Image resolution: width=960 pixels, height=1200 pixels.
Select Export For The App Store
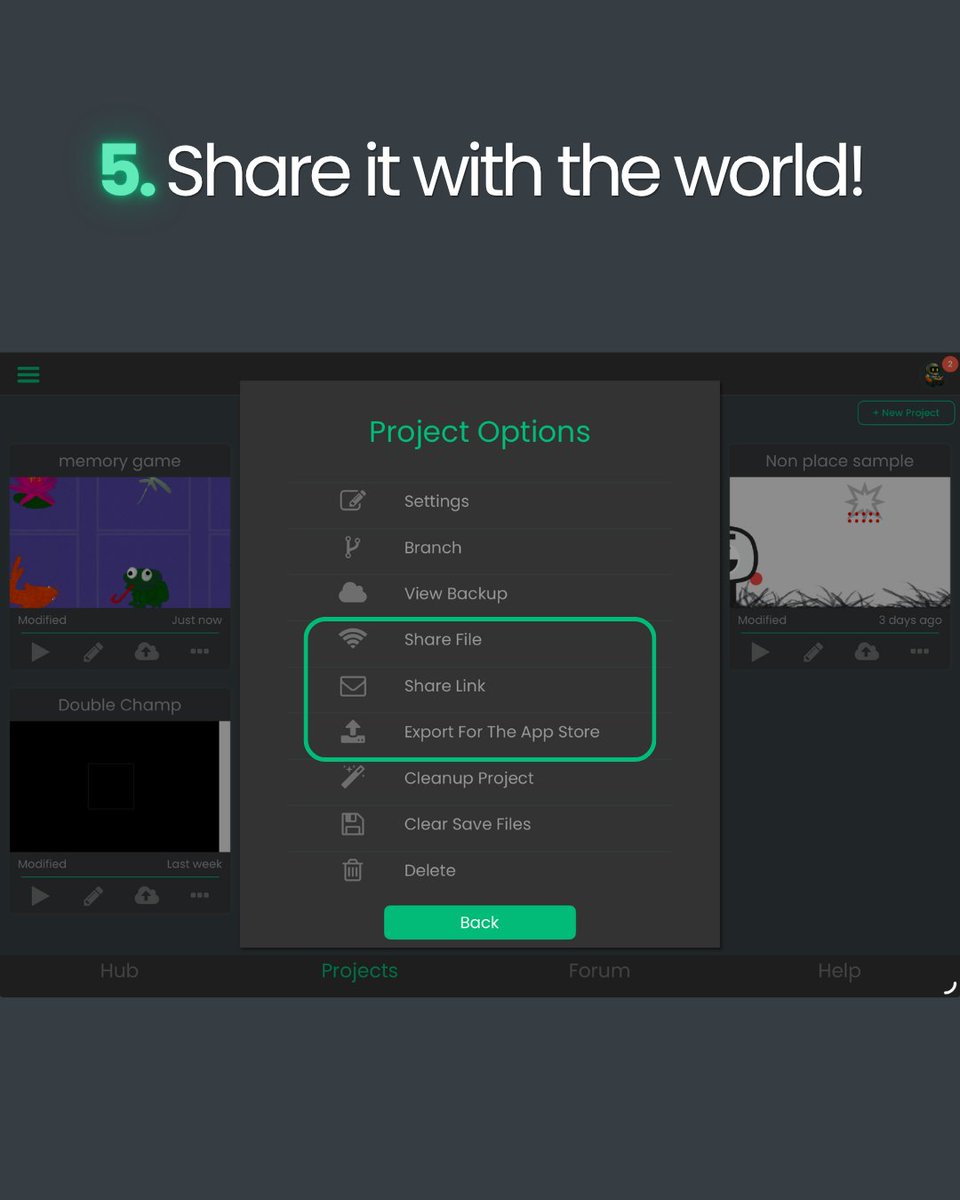click(x=480, y=732)
